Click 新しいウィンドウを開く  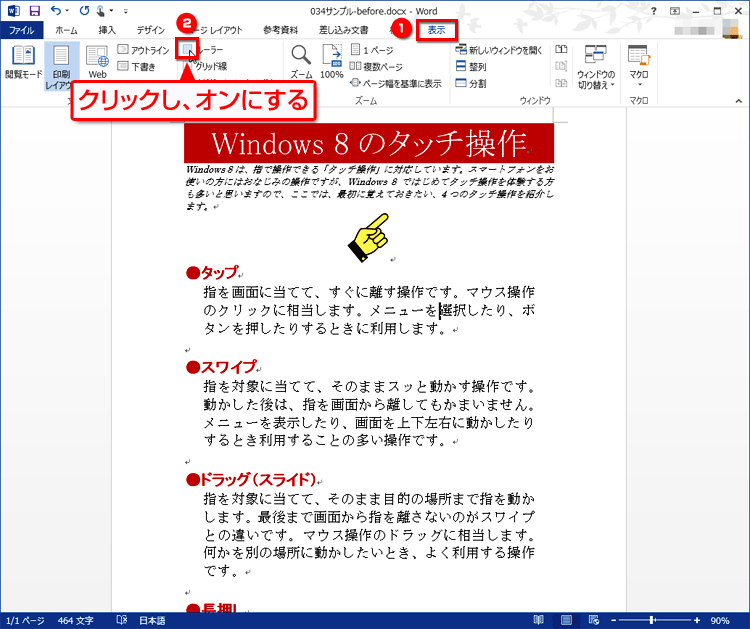[x=498, y=50]
